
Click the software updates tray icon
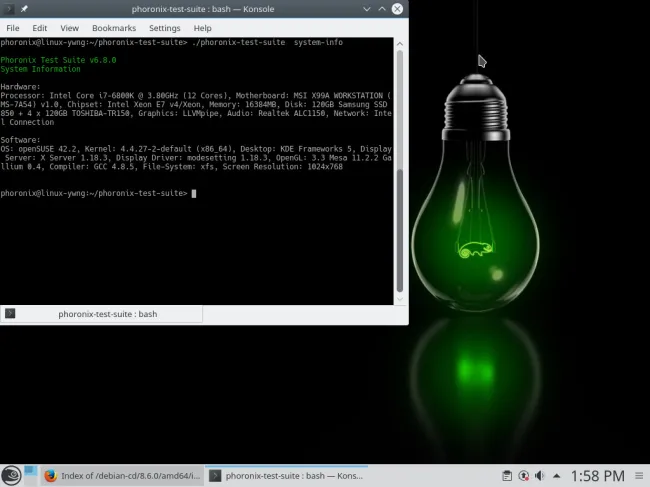click(x=524, y=476)
